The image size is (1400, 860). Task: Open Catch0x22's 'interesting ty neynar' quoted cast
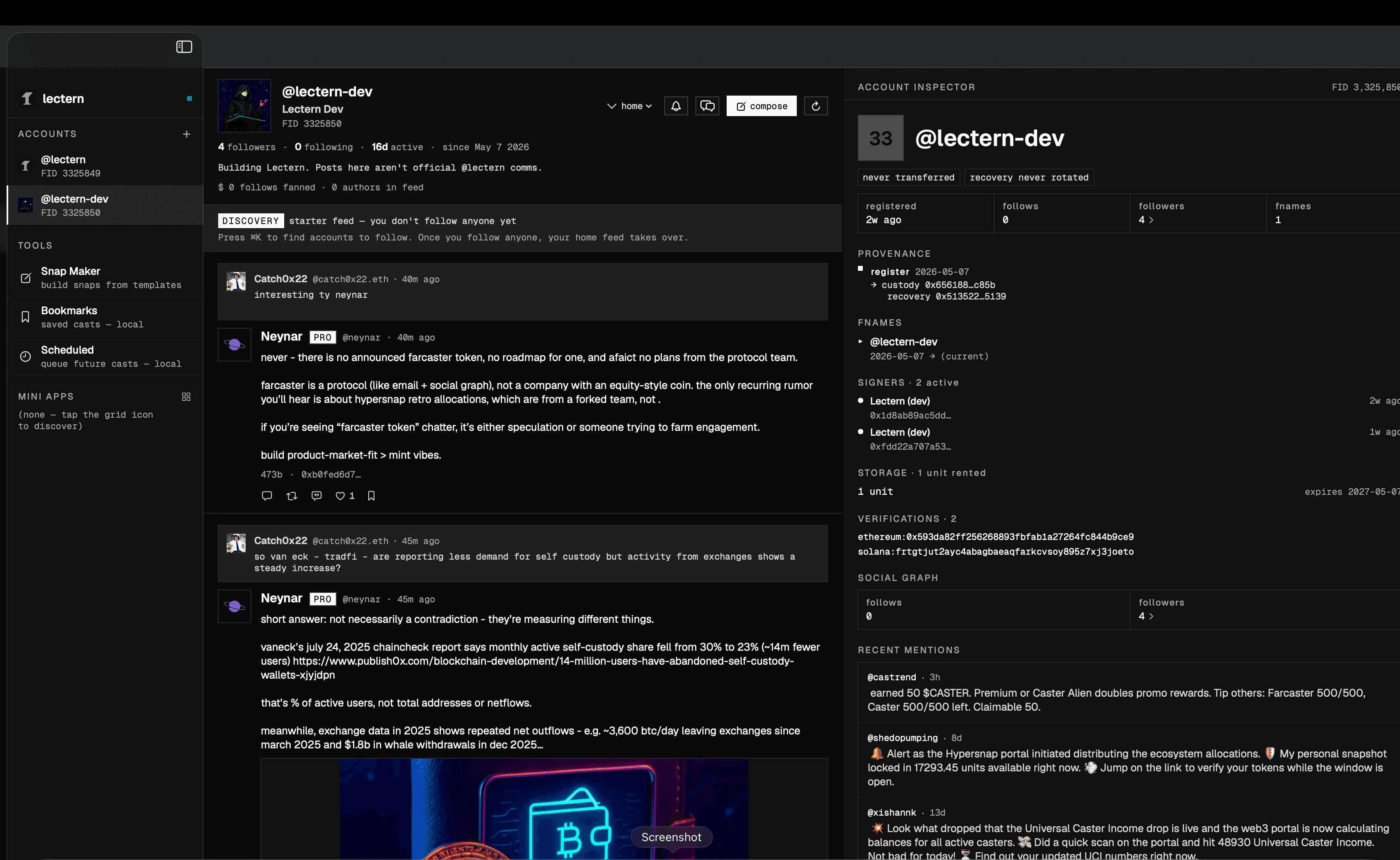click(522, 291)
